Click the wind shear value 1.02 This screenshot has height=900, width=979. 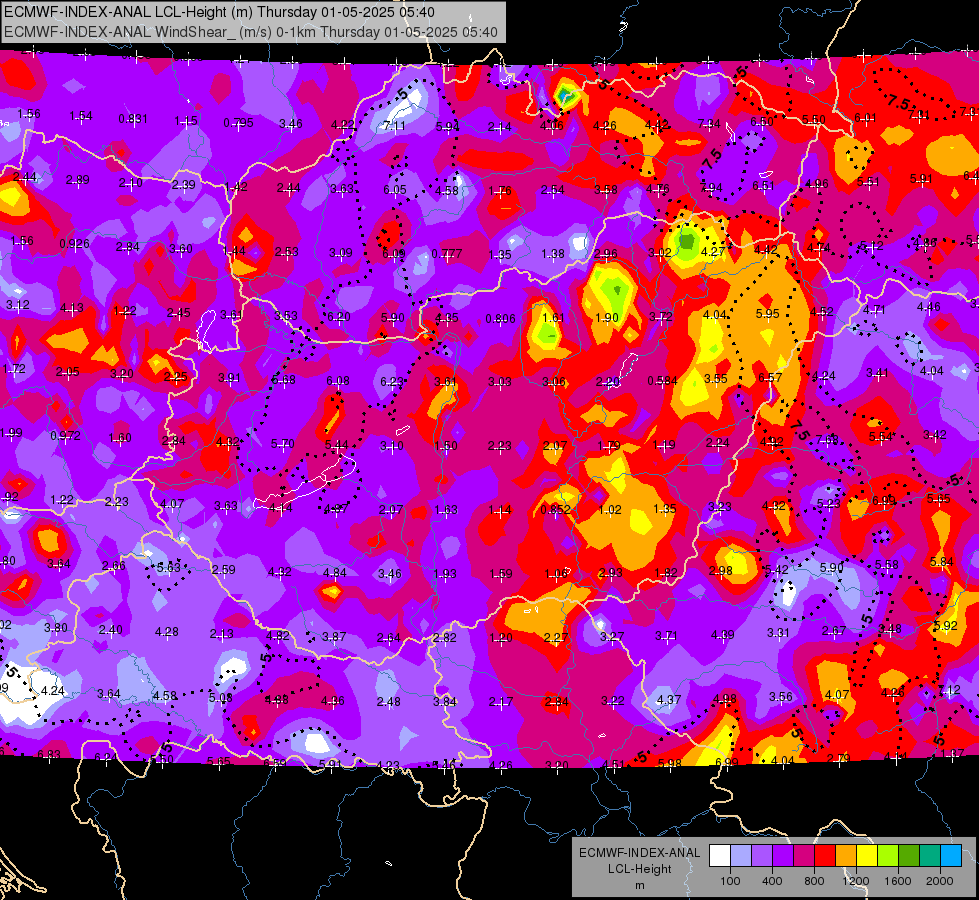609,510
